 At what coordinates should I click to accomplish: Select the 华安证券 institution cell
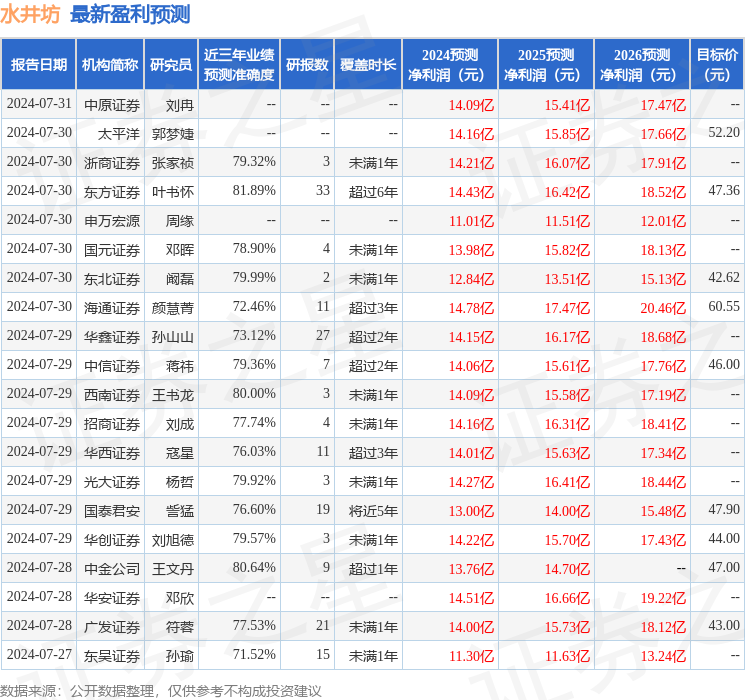click(x=112, y=598)
